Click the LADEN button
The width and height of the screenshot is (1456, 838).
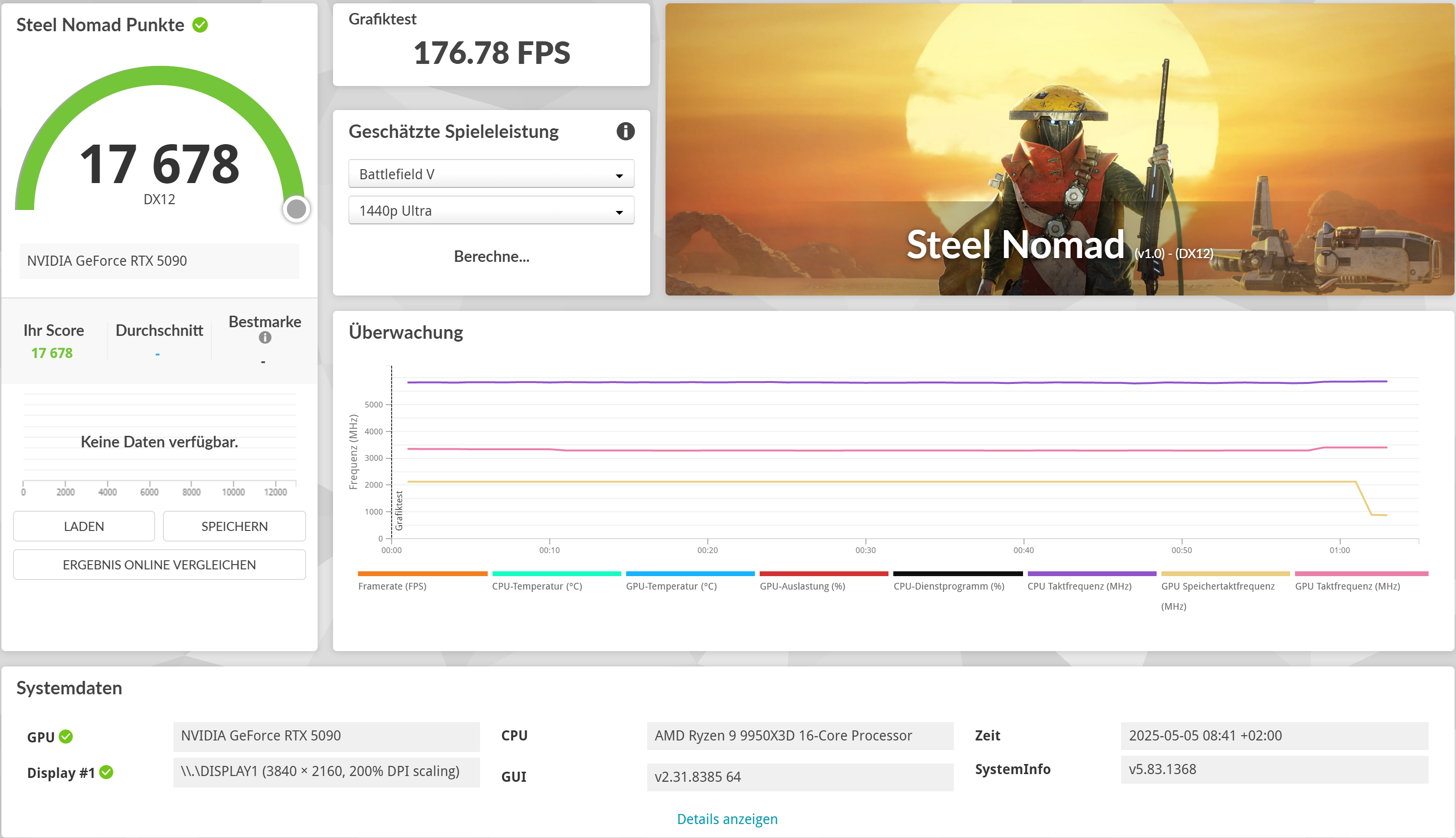pyautogui.click(x=84, y=526)
